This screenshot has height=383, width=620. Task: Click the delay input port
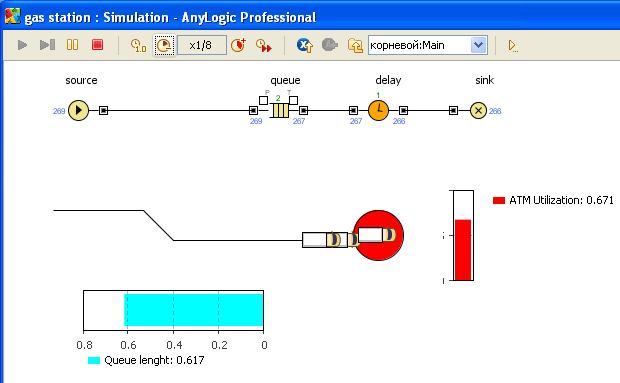click(x=353, y=110)
